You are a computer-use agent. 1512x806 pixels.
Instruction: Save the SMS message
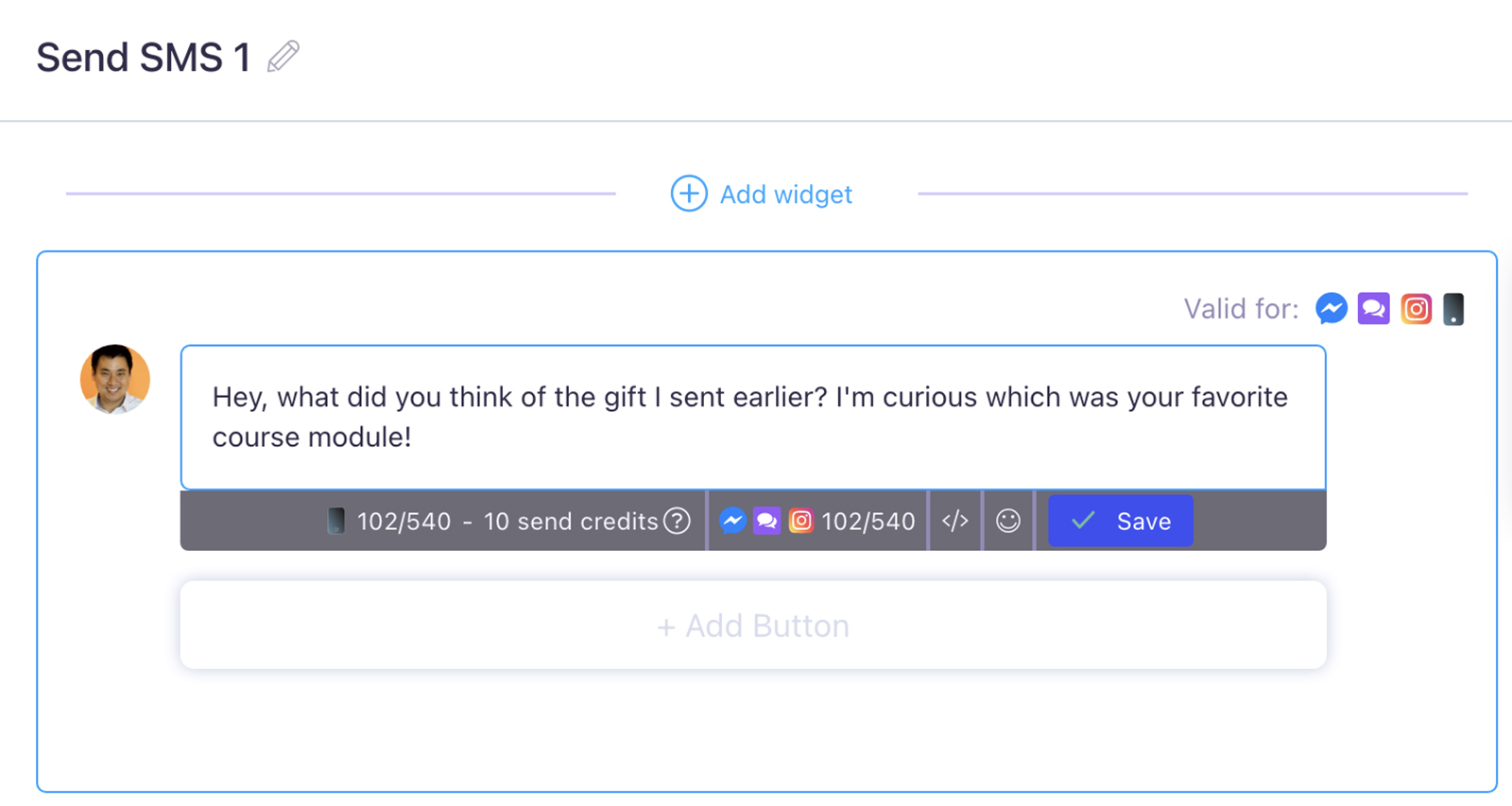coord(1120,521)
